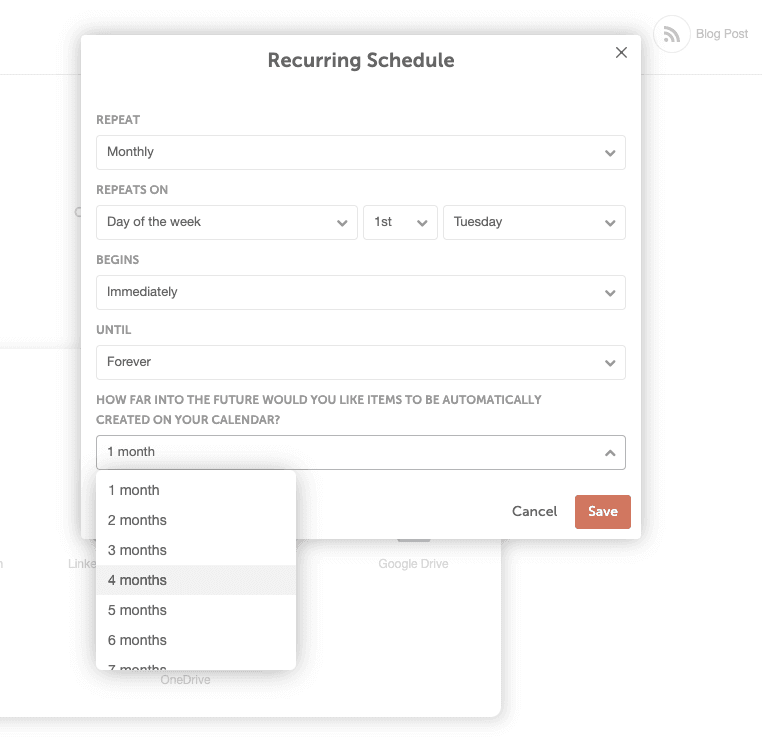Open the 'Day of the week' dropdown
762x739 pixels.
pyautogui.click(x=227, y=222)
